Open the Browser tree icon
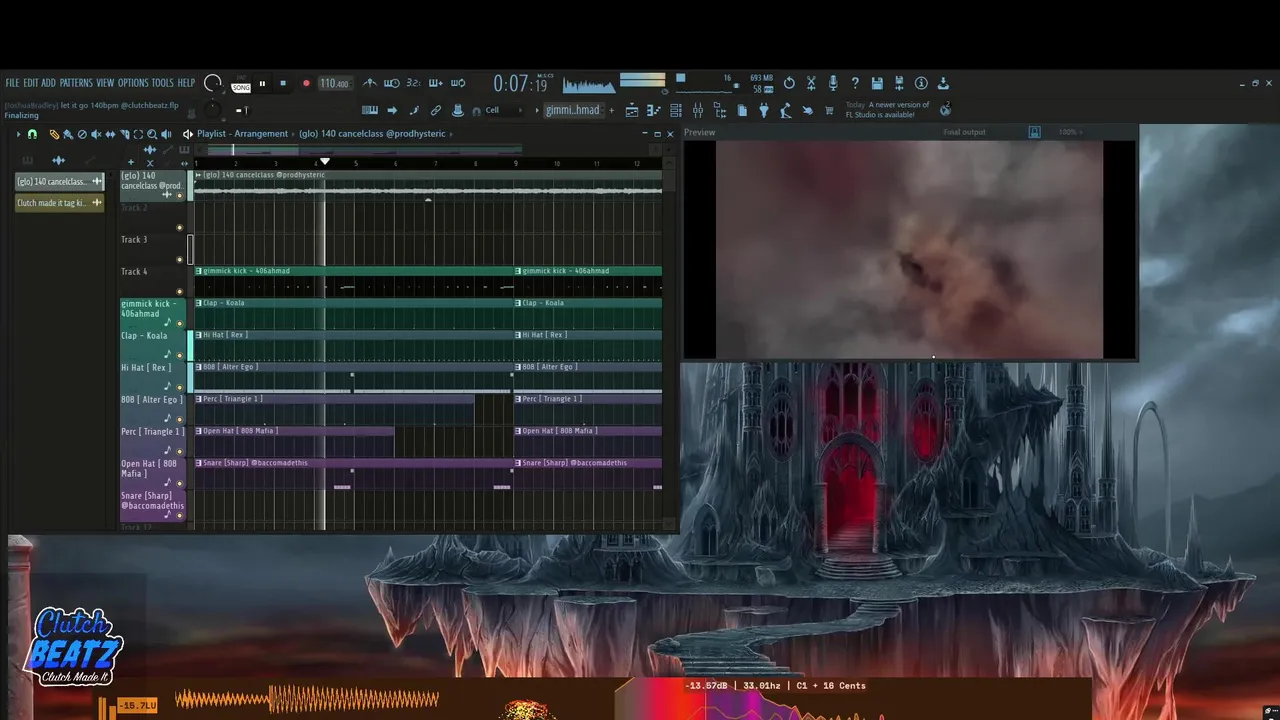1280x720 pixels. pos(720,110)
